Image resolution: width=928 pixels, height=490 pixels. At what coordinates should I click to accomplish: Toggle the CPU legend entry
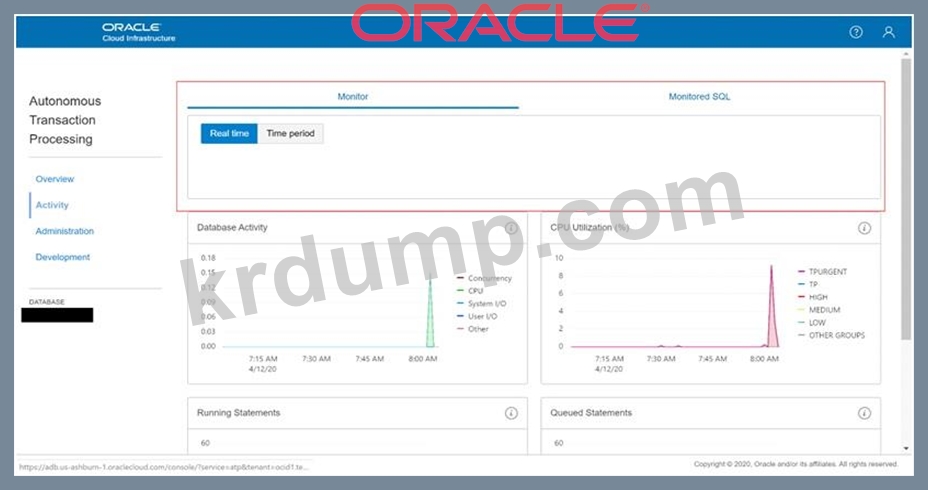471,291
